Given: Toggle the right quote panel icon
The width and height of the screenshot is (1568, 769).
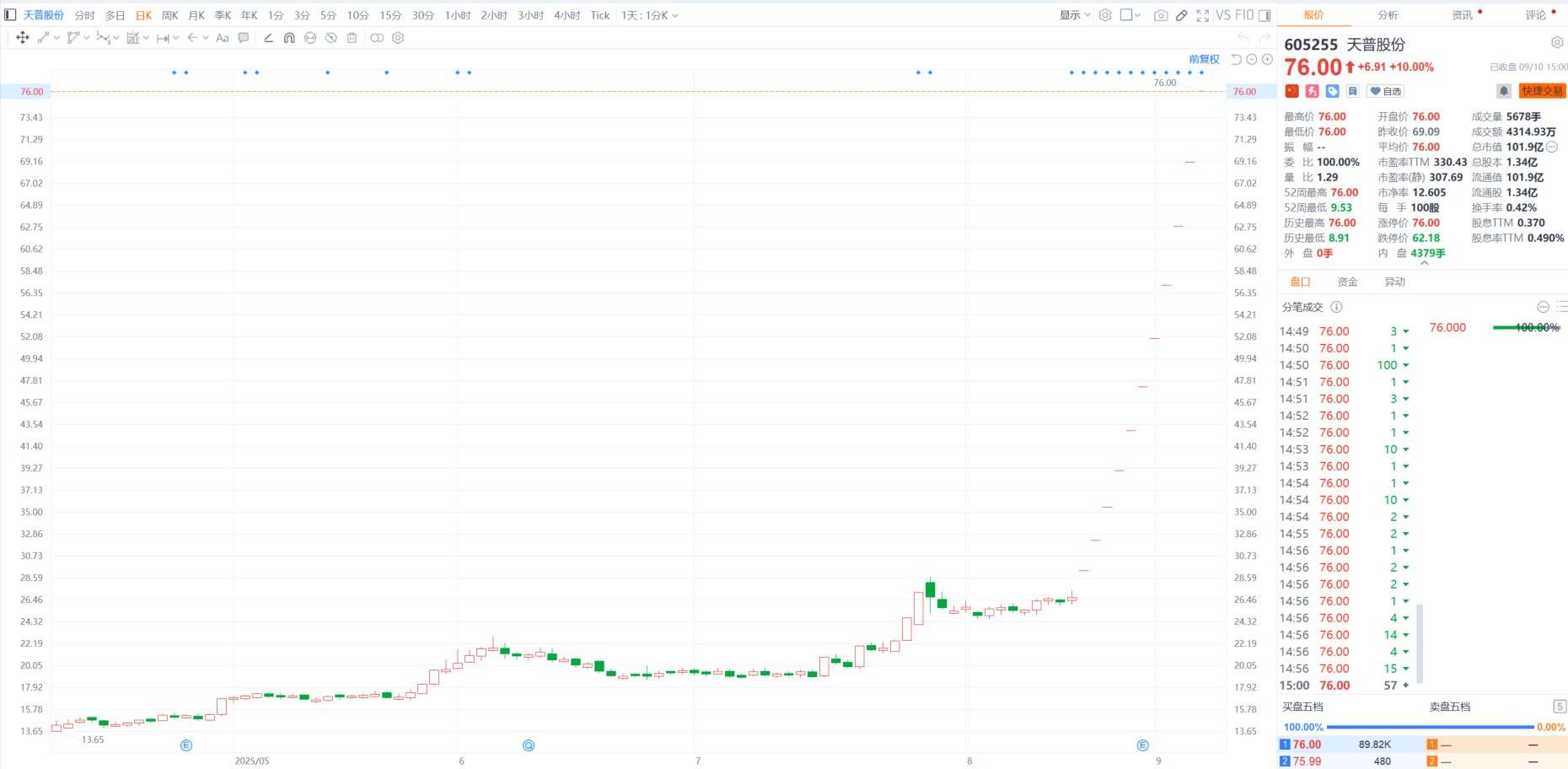Looking at the screenshot, I should click(x=1265, y=15).
